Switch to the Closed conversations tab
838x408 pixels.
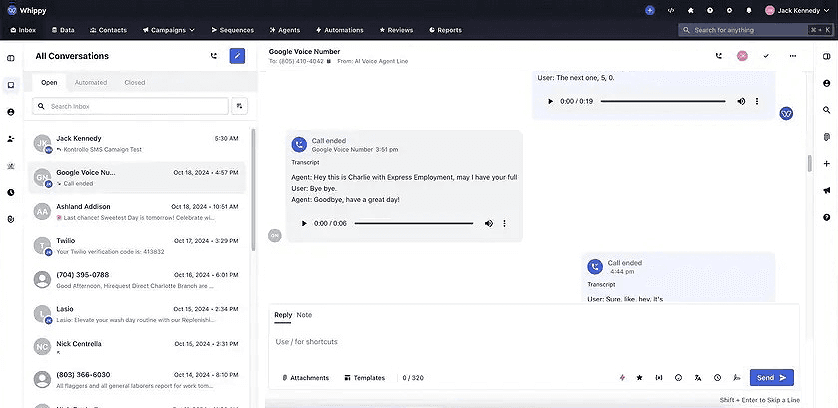point(135,82)
